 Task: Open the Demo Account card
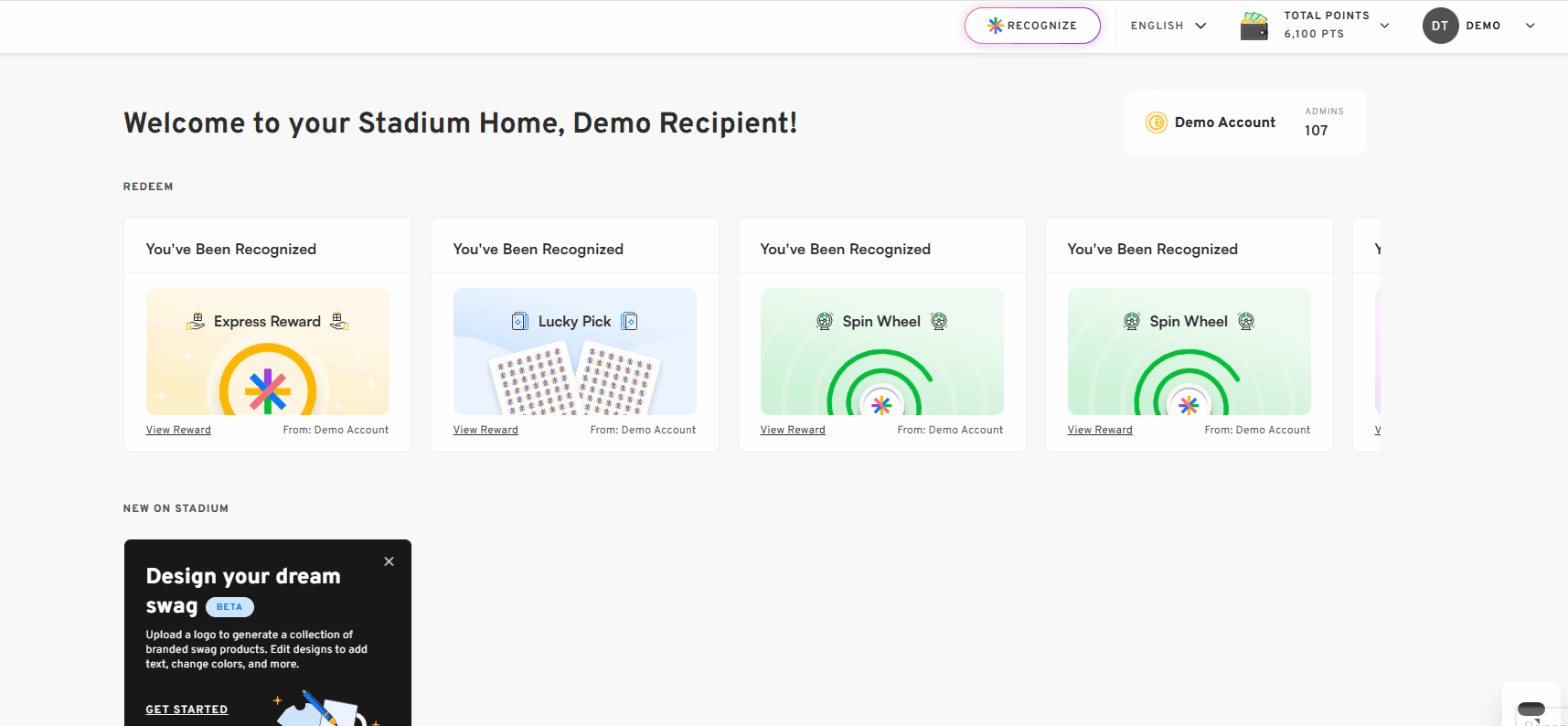pyautogui.click(x=1244, y=123)
